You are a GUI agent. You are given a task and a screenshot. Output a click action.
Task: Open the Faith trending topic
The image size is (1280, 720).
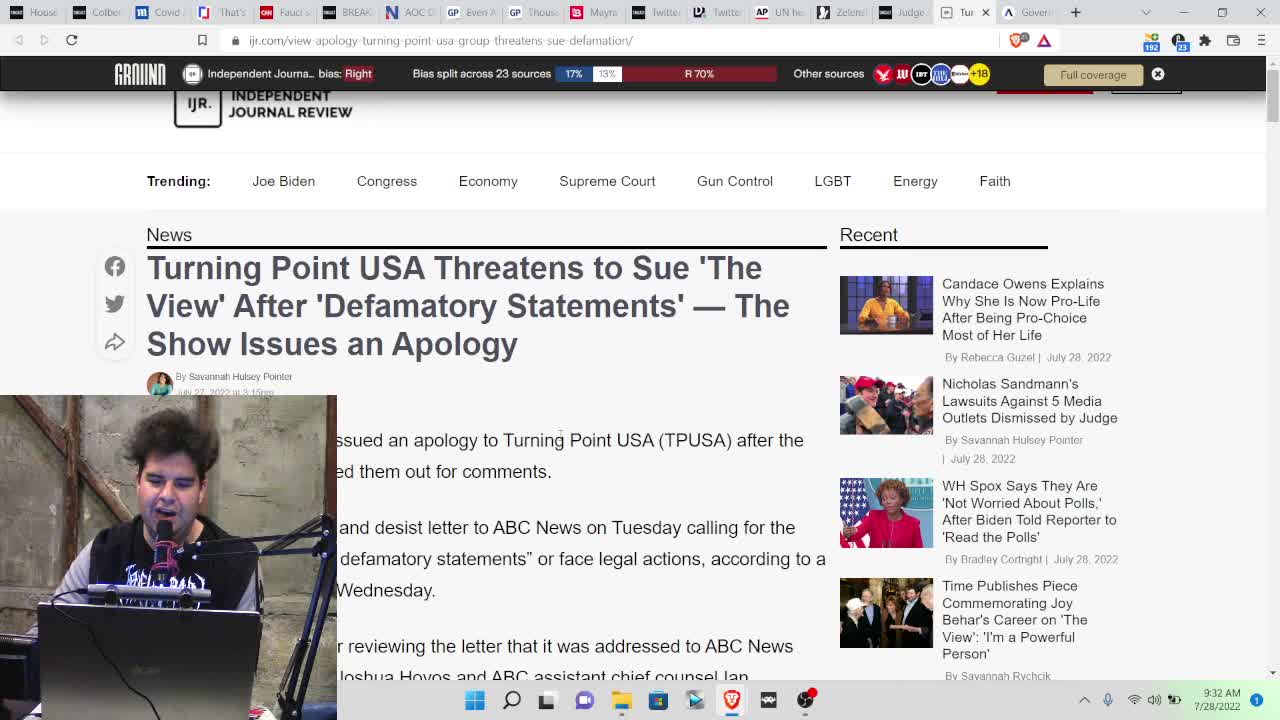[x=994, y=181]
